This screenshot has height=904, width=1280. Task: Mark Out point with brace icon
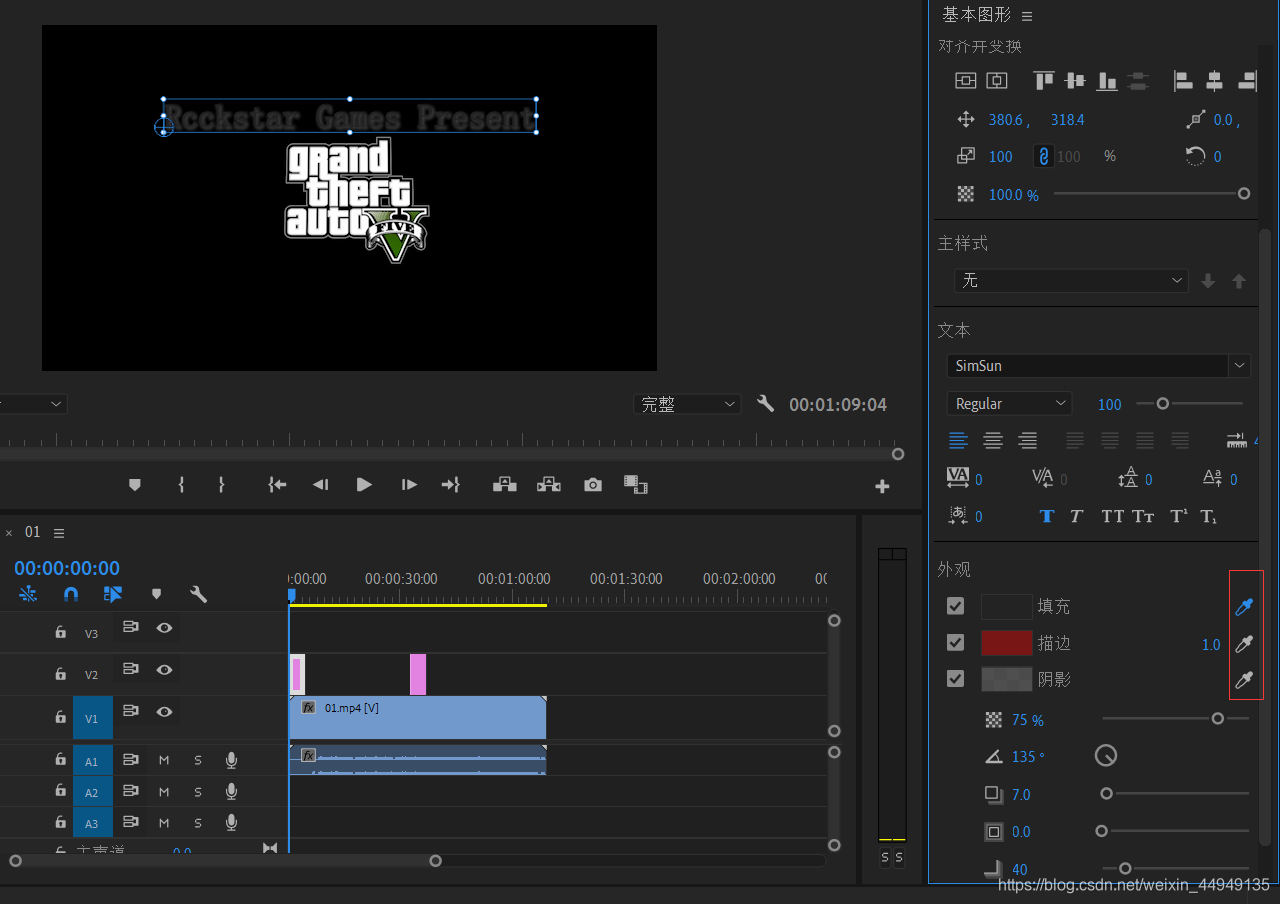coord(221,485)
